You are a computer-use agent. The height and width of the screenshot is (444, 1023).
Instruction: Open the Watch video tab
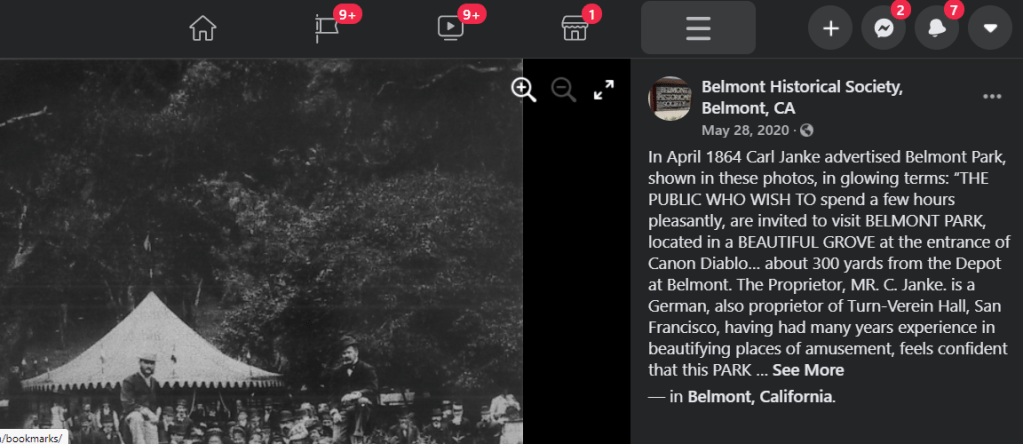pos(451,29)
